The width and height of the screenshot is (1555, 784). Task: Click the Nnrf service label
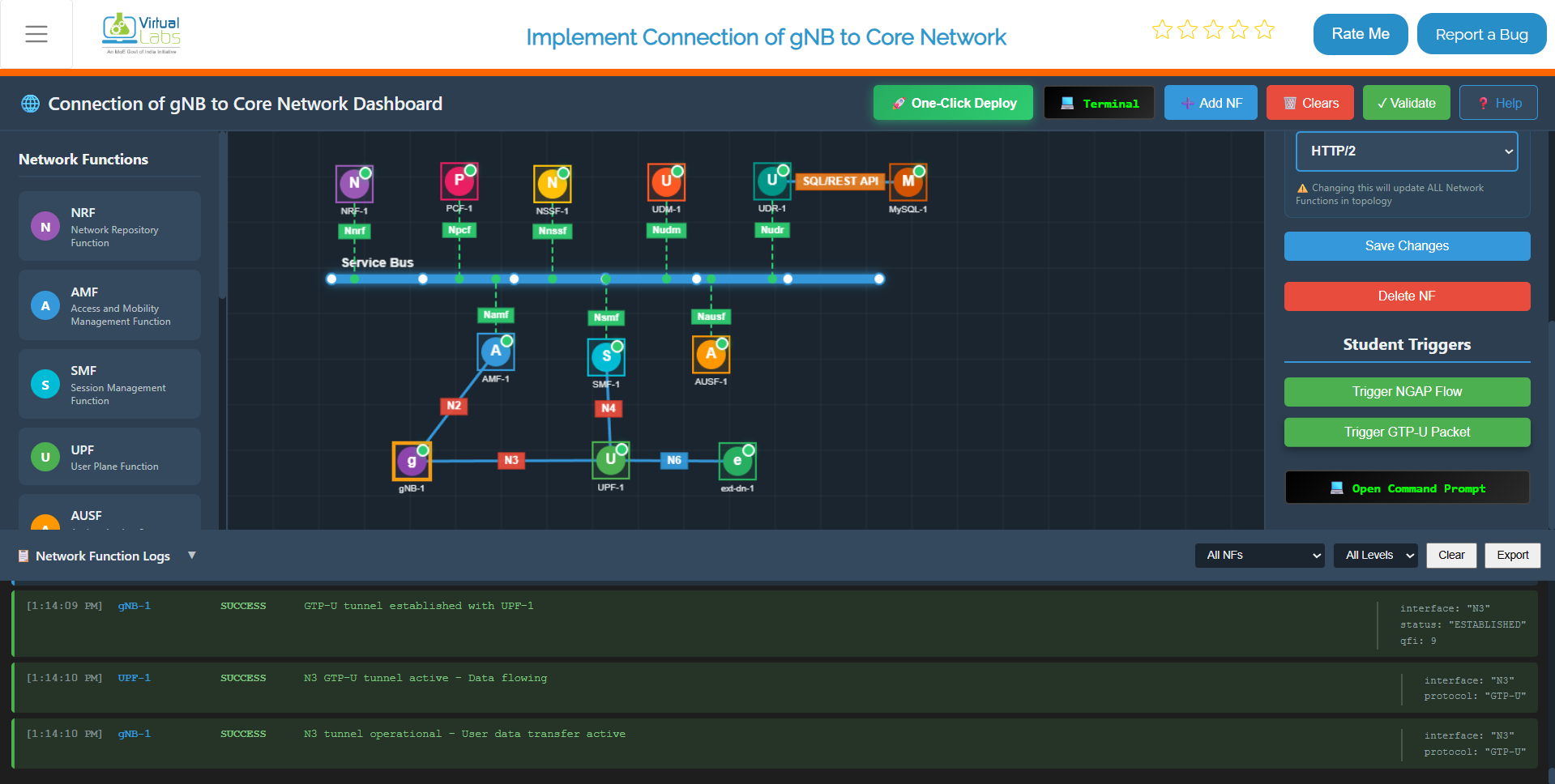click(x=354, y=231)
